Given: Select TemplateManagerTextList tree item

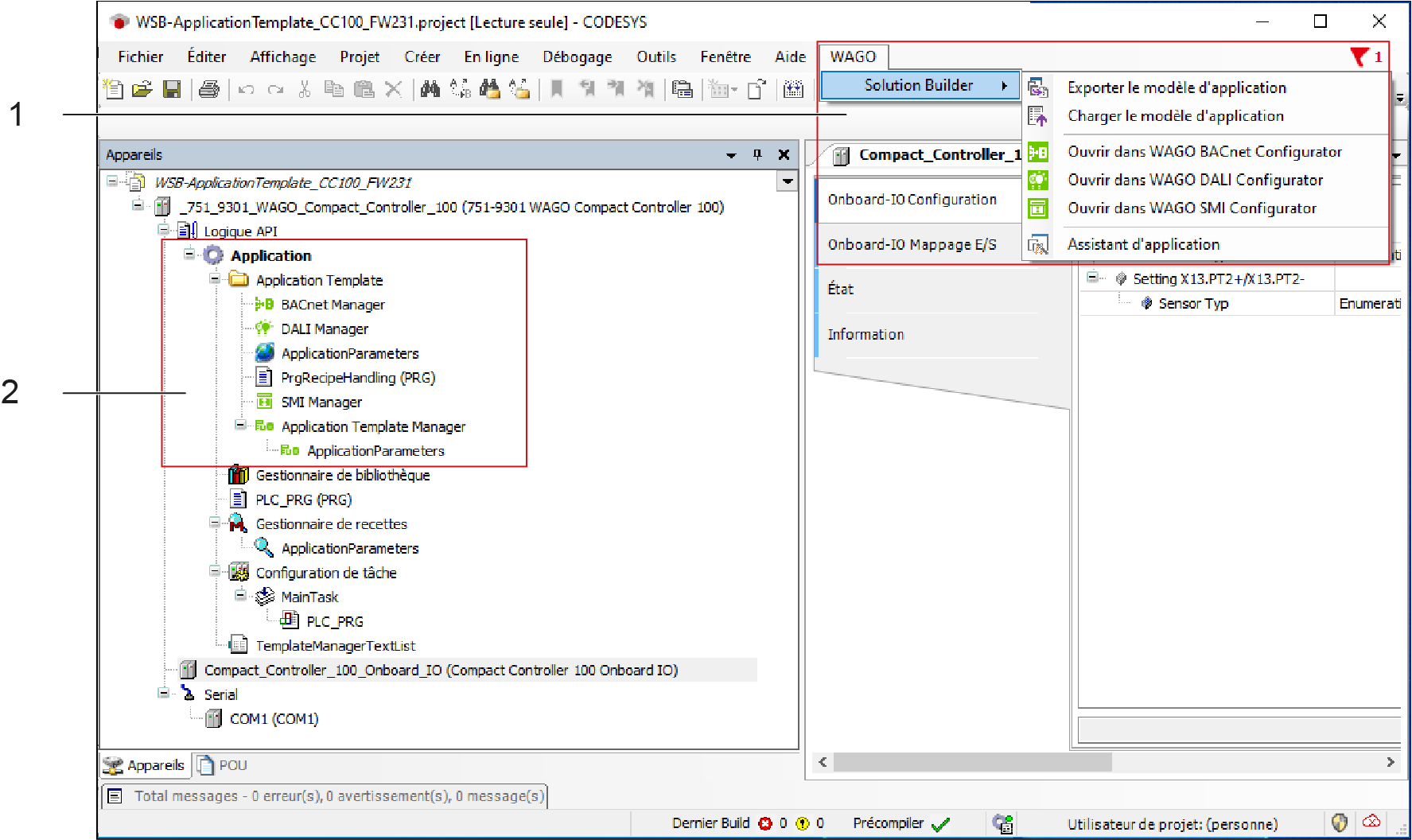Looking at the screenshot, I should point(335,646).
